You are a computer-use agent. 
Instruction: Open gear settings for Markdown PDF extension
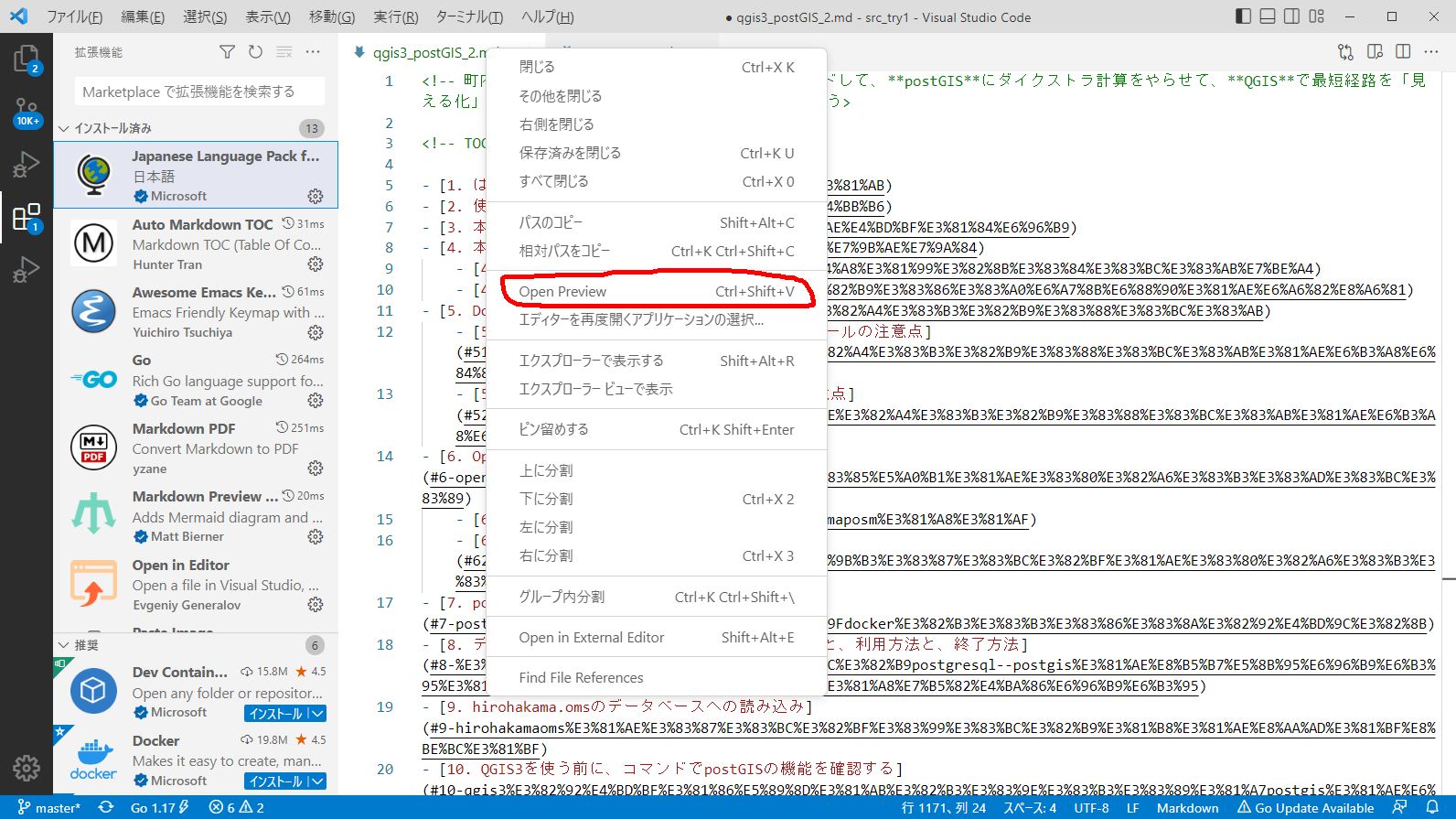316,469
